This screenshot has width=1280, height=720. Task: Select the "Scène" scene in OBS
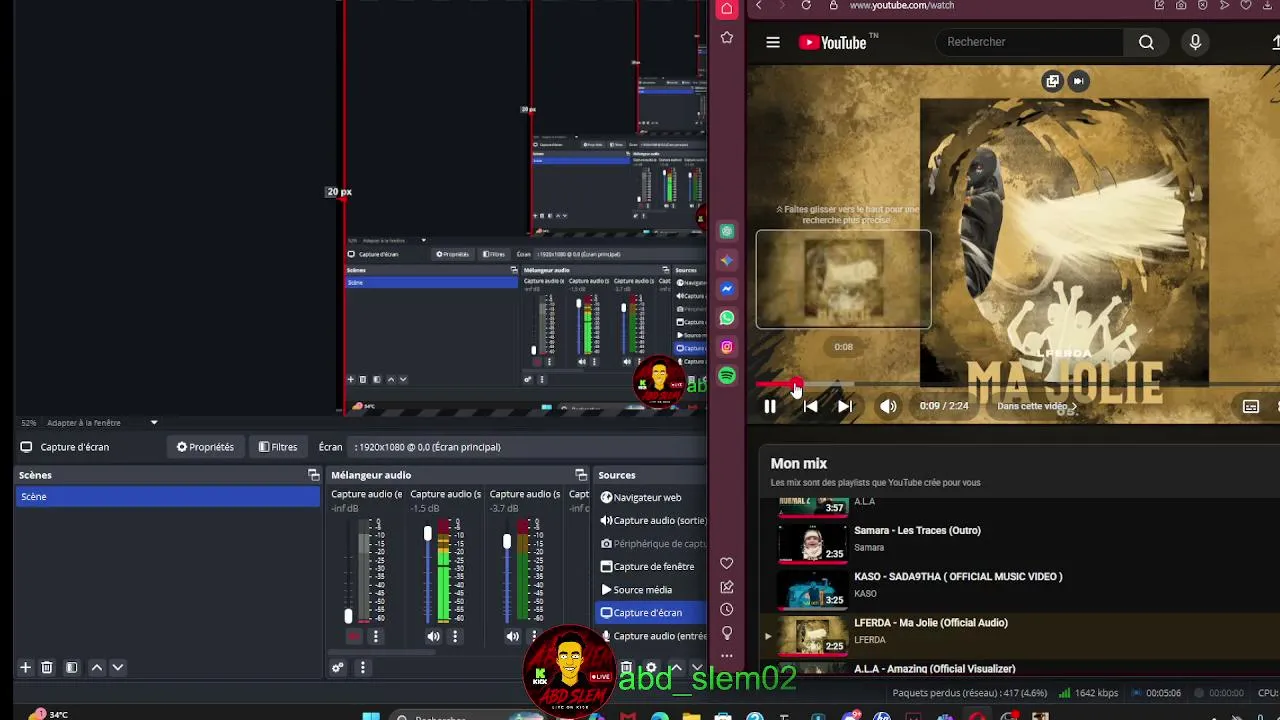coord(168,497)
